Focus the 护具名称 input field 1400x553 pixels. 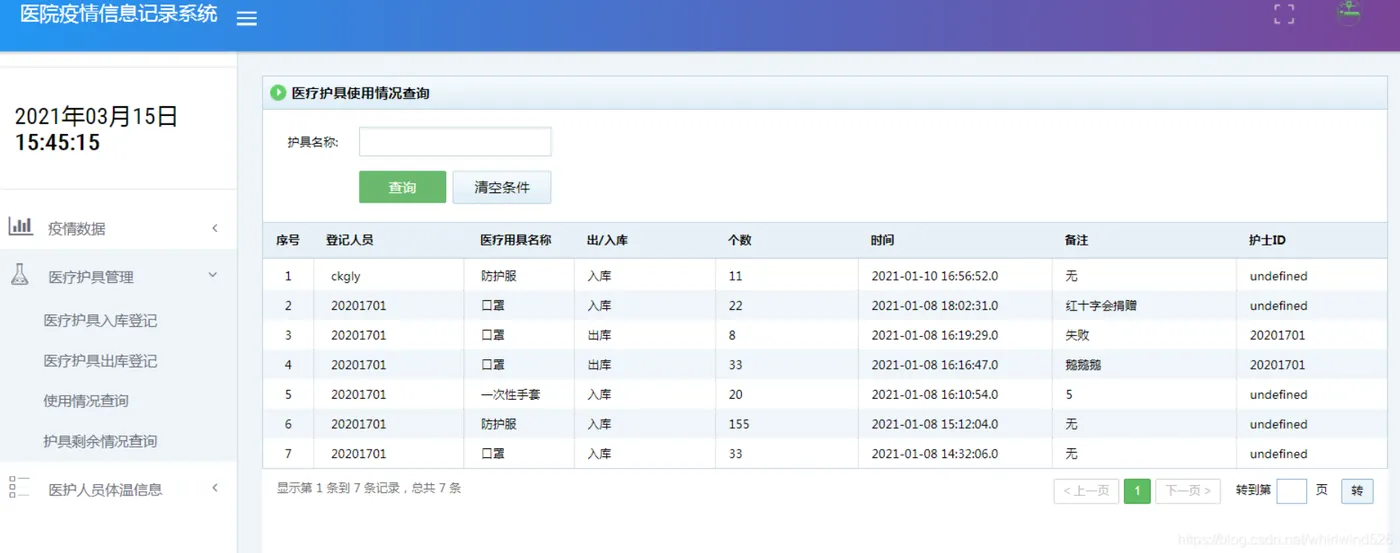click(x=455, y=142)
